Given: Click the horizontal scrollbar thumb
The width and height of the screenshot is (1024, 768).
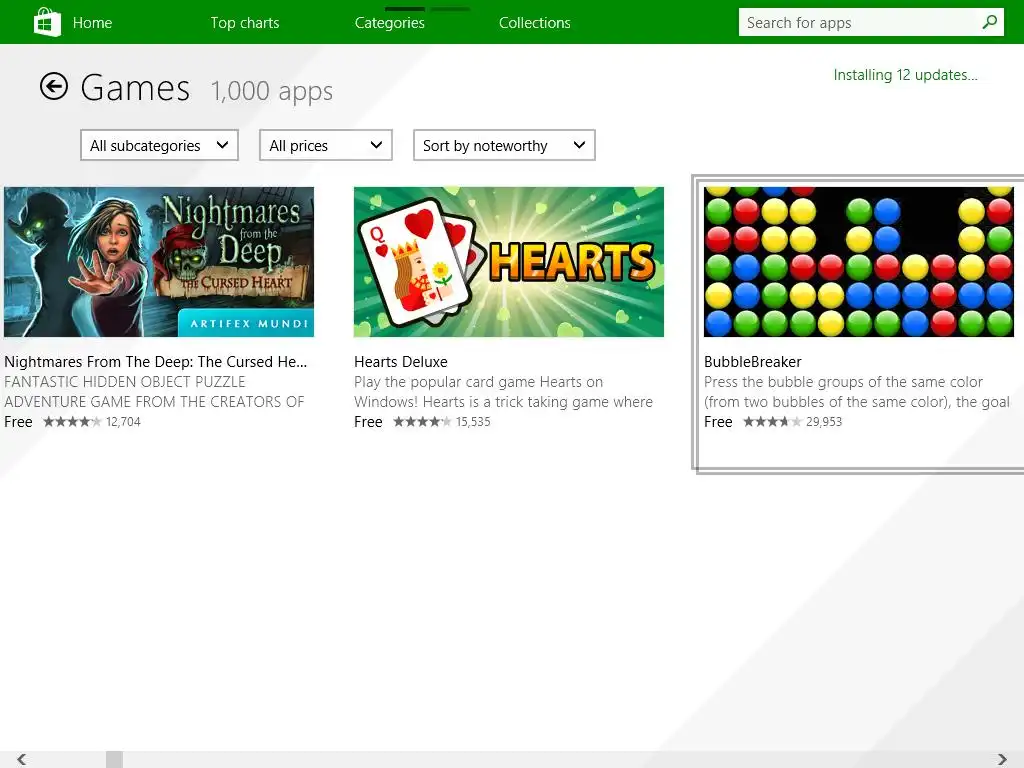Looking at the screenshot, I should tap(114, 760).
